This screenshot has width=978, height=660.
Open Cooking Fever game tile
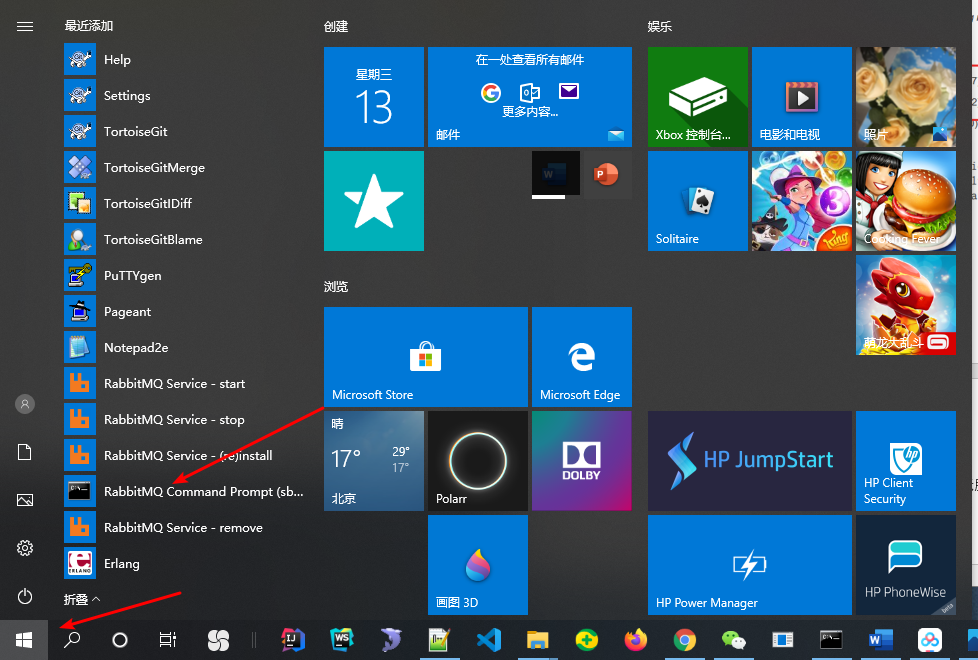tap(906, 201)
